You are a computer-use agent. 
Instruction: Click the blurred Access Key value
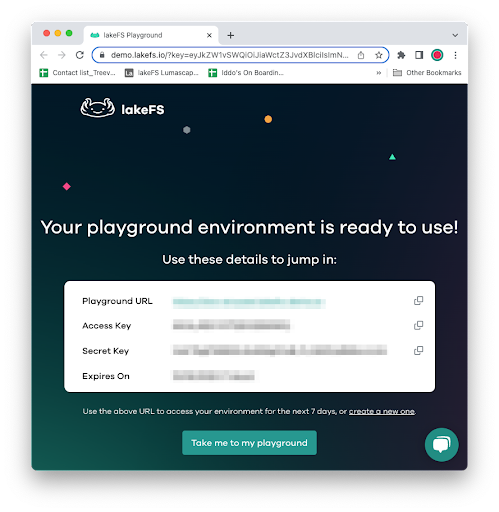231,325
